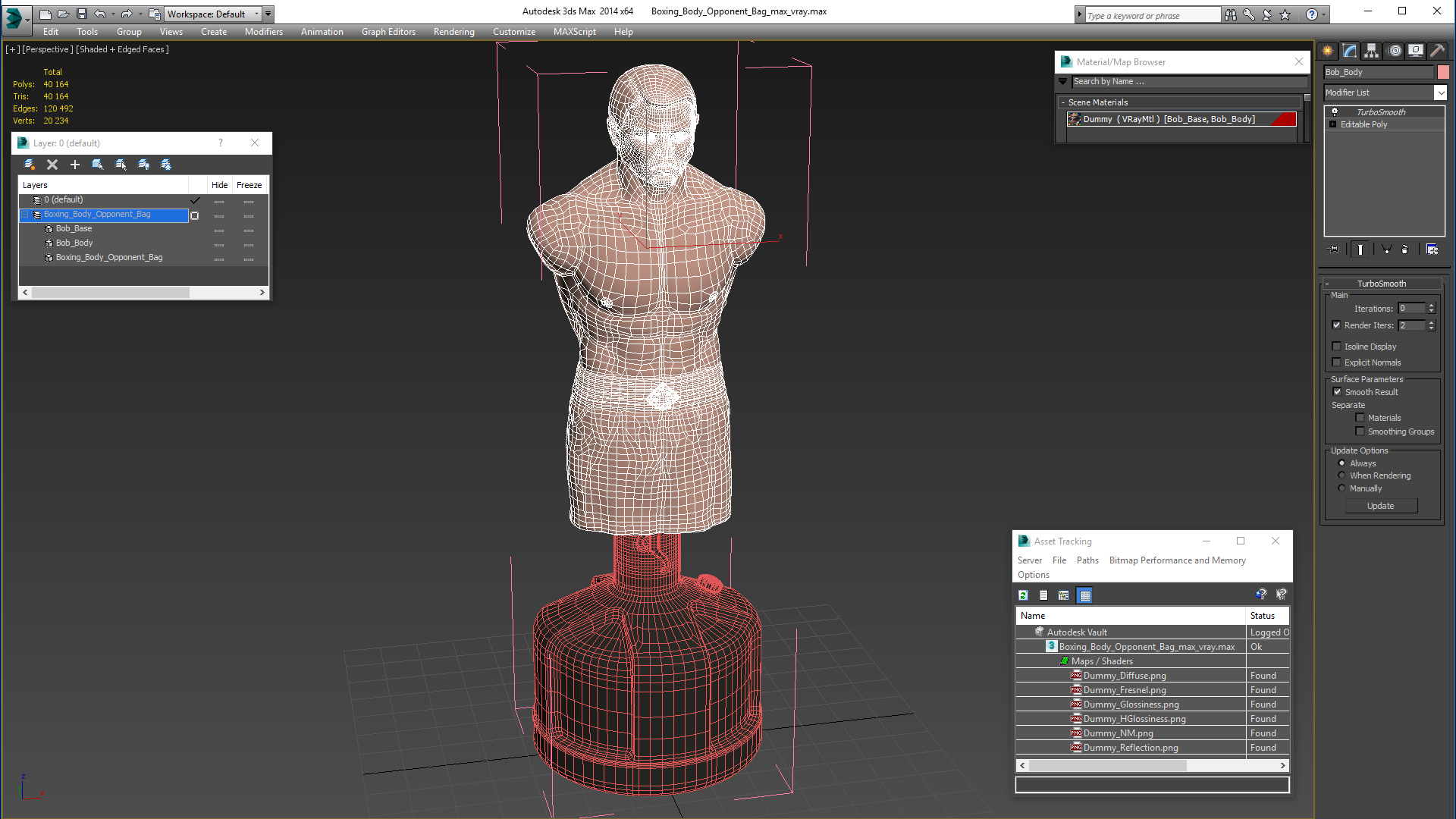The width and height of the screenshot is (1456, 819).
Task: Select the Manually update radio button
Action: click(x=1342, y=488)
